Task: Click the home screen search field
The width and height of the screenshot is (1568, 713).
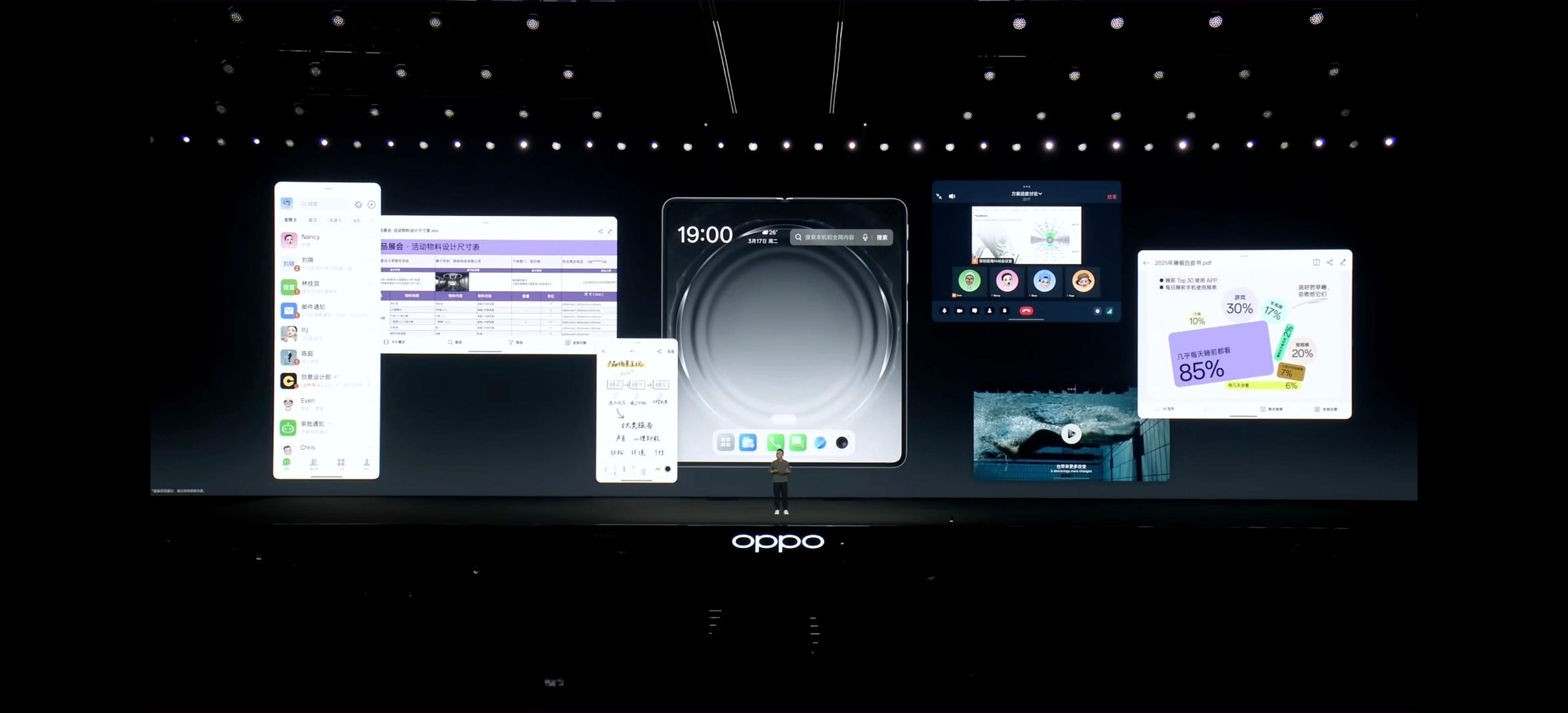Action: point(829,238)
